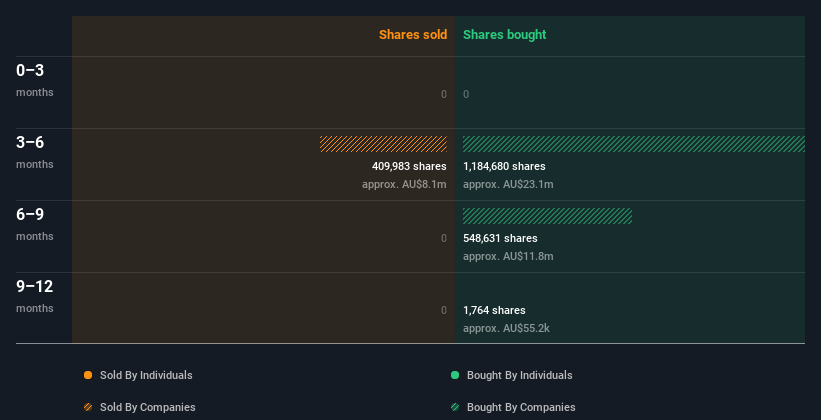Click the 548,631 shares value
The width and height of the screenshot is (821, 420).
point(500,238)
